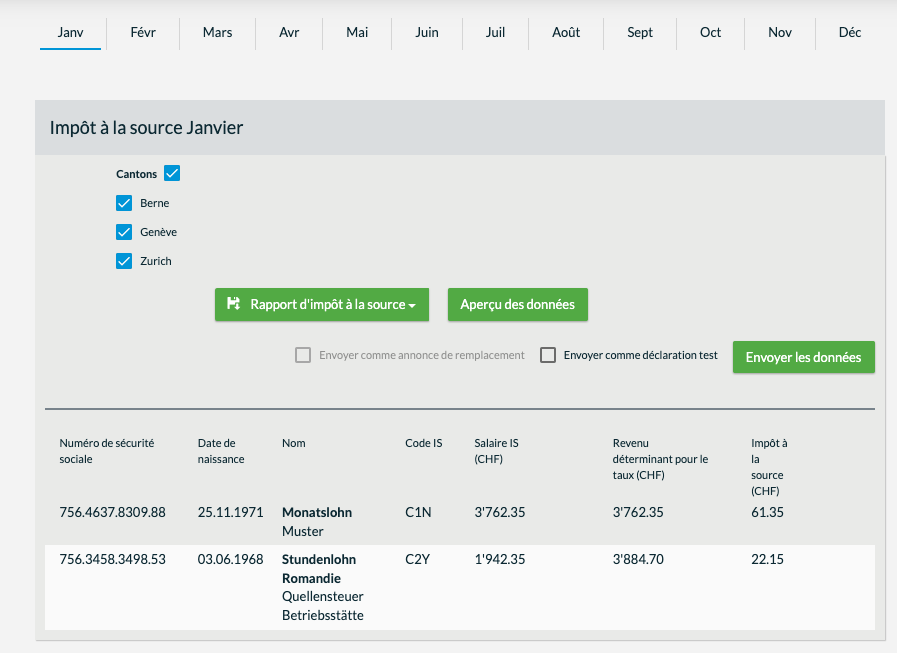Click the C1N tax code cell
Screen dimensions: 897x653
coord(418,512)
